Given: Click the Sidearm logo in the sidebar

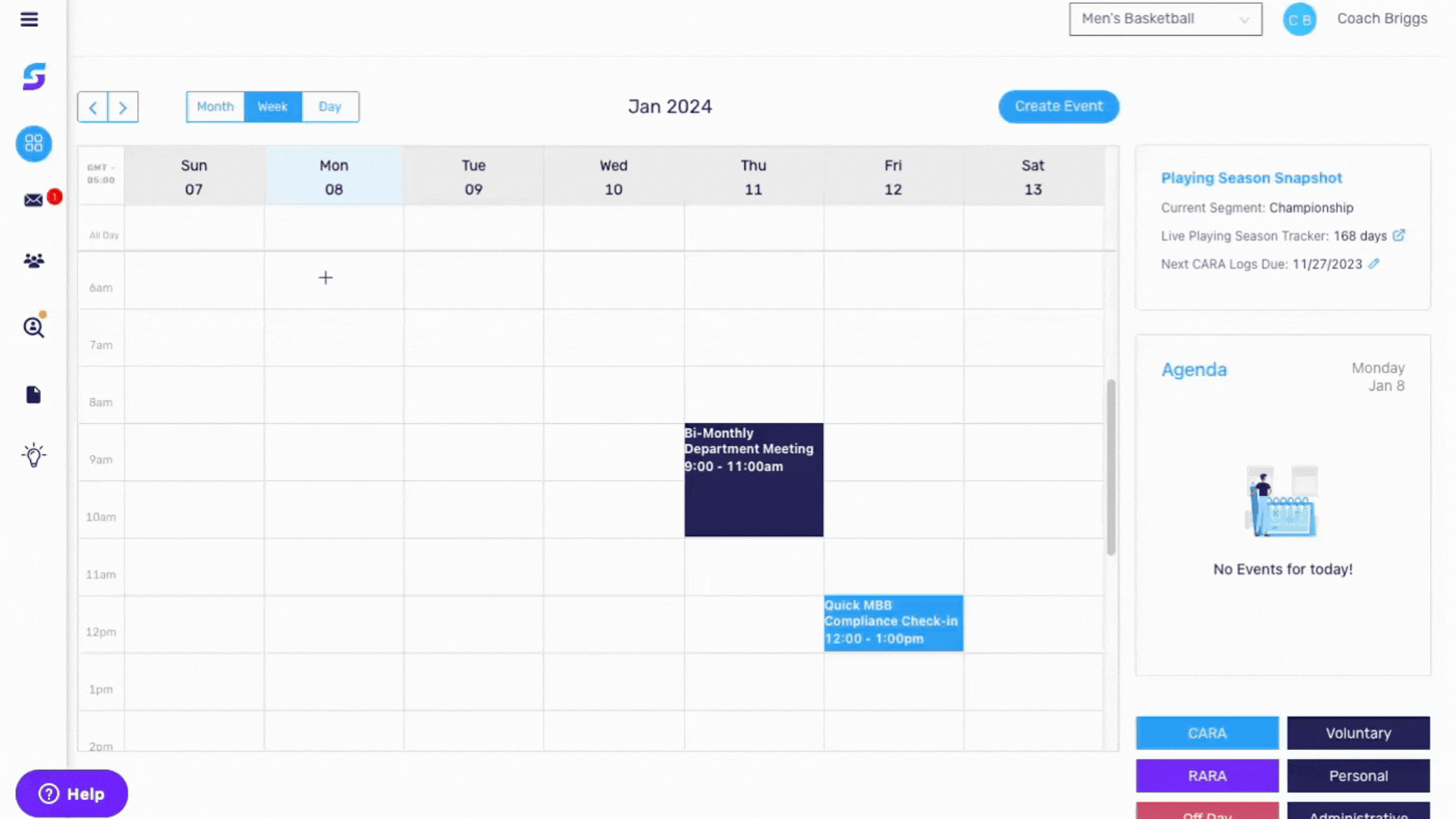Looking at the screenshot, I should click(x=33, y=77).
